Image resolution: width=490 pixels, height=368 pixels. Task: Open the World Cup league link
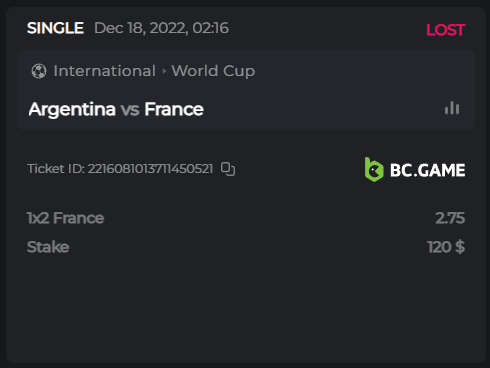(213, 71)
